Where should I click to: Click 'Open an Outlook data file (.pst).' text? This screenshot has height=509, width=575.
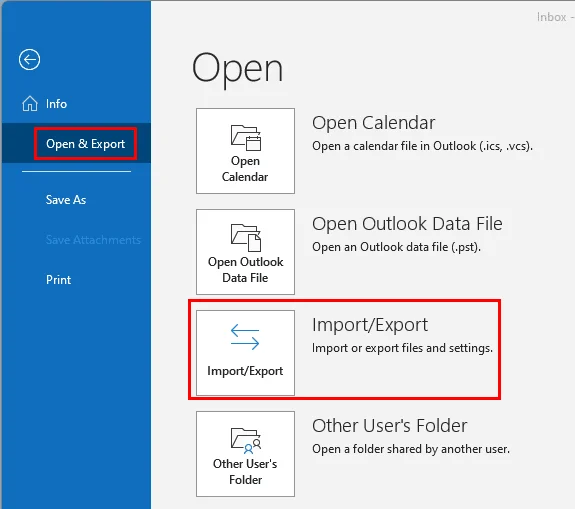396,247
